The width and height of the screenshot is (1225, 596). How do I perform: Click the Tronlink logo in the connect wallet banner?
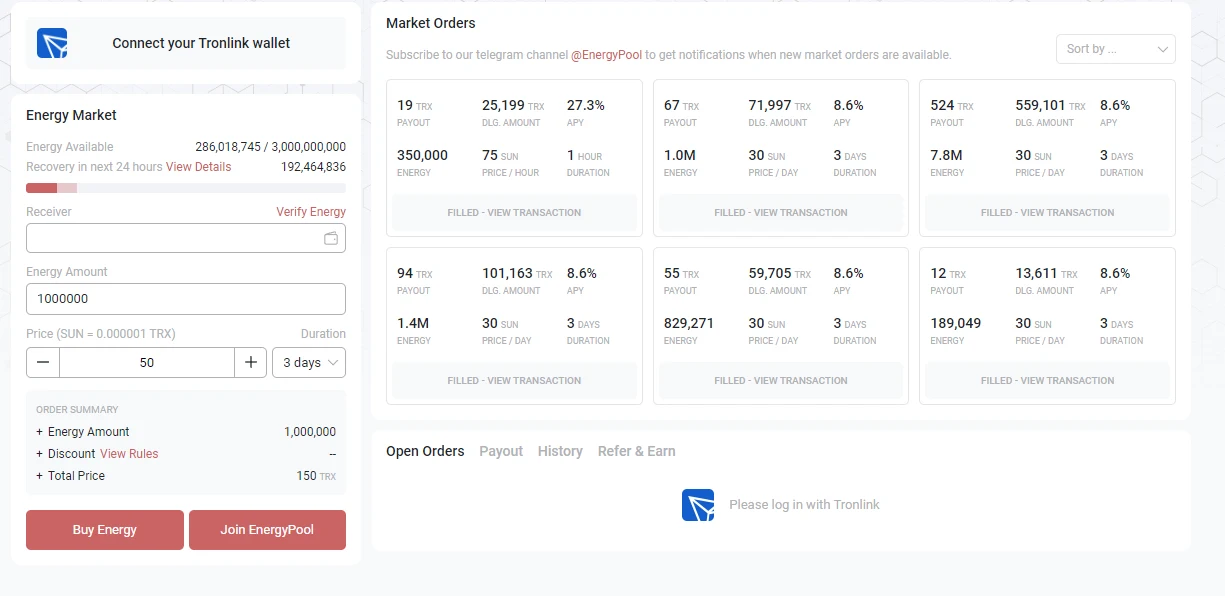coord(52,43)
